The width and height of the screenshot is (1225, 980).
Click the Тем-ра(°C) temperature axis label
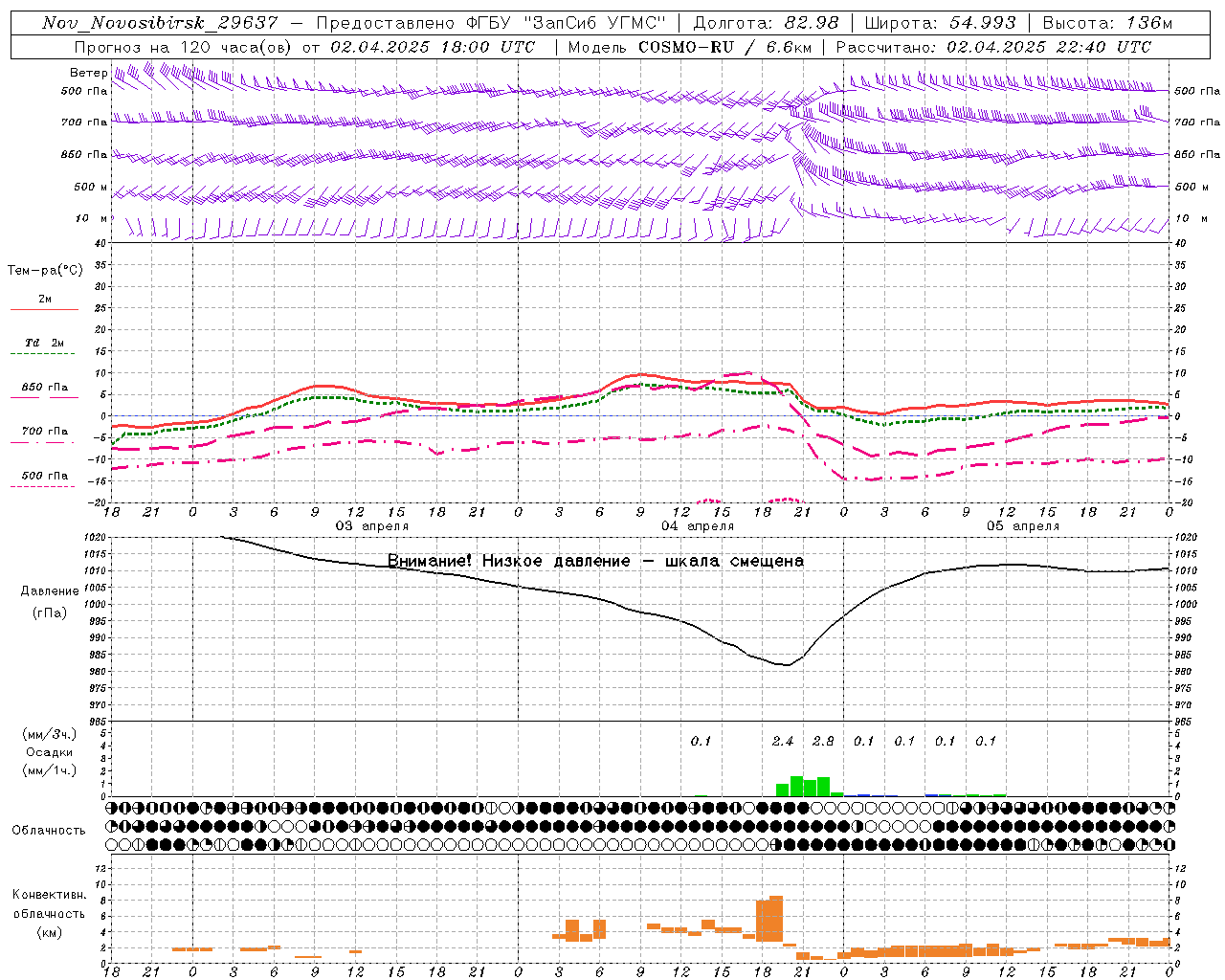coord(45,271)
